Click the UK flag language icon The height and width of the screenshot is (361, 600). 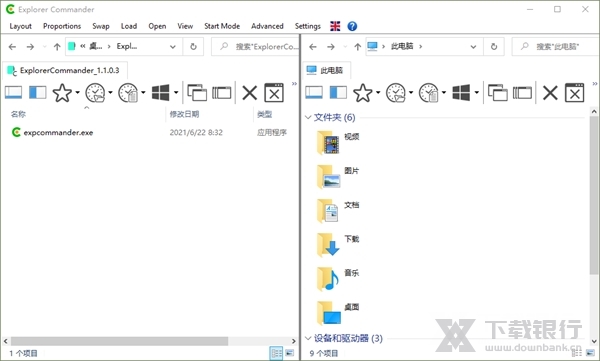(335, 26)
